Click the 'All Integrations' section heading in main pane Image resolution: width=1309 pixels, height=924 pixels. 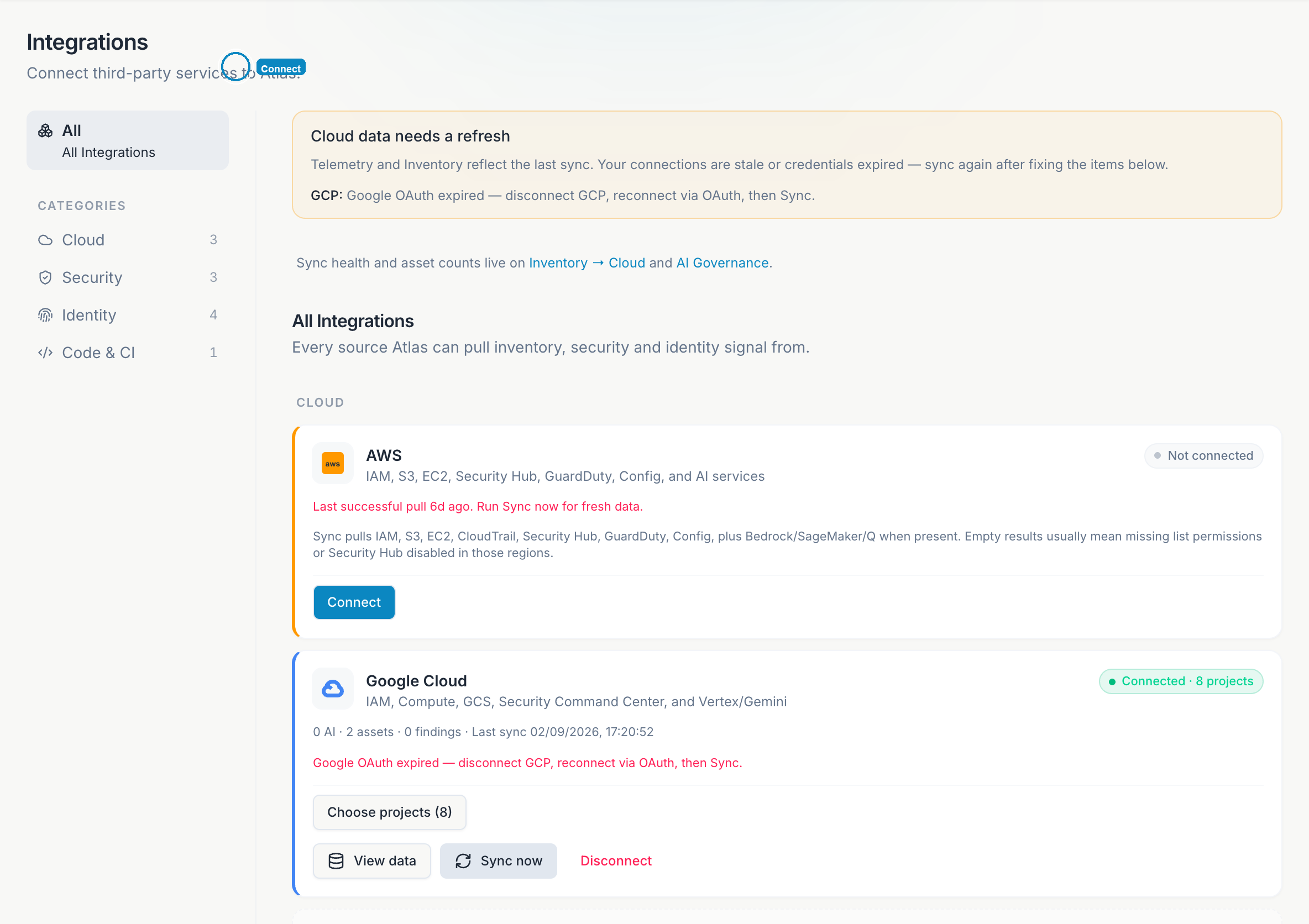(353, 322)
